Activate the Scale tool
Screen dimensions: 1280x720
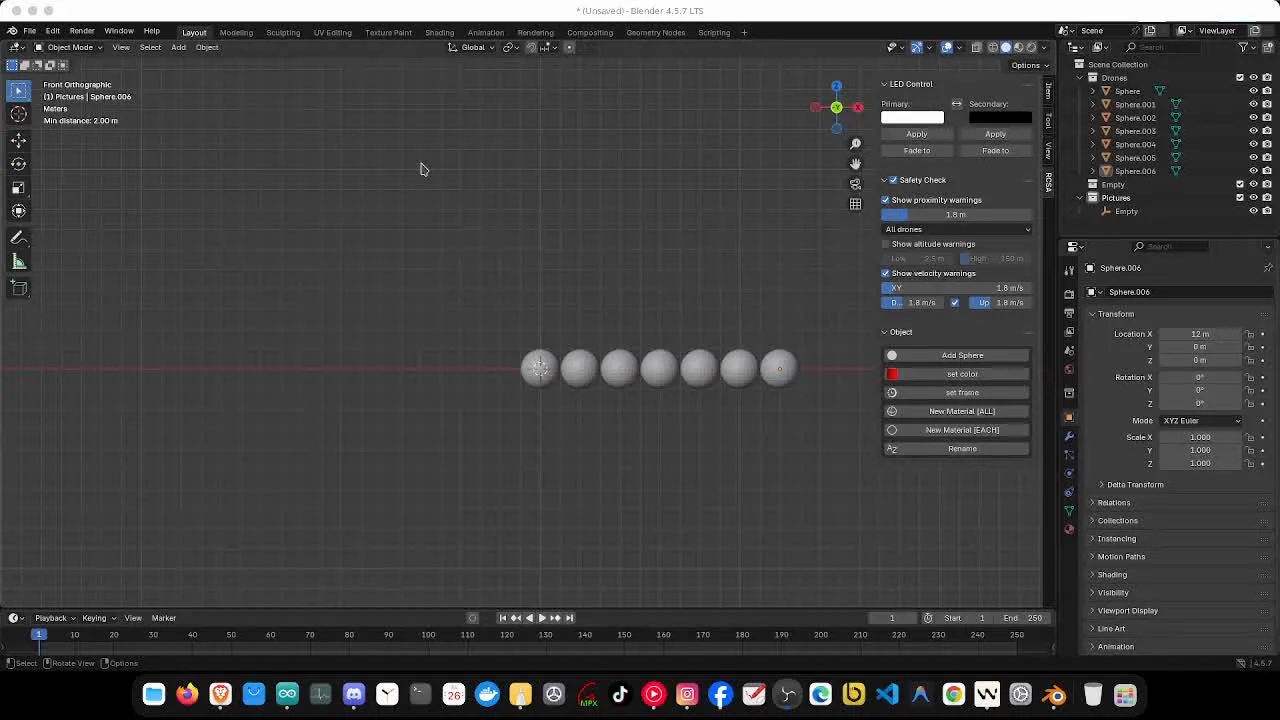point(18,188)
